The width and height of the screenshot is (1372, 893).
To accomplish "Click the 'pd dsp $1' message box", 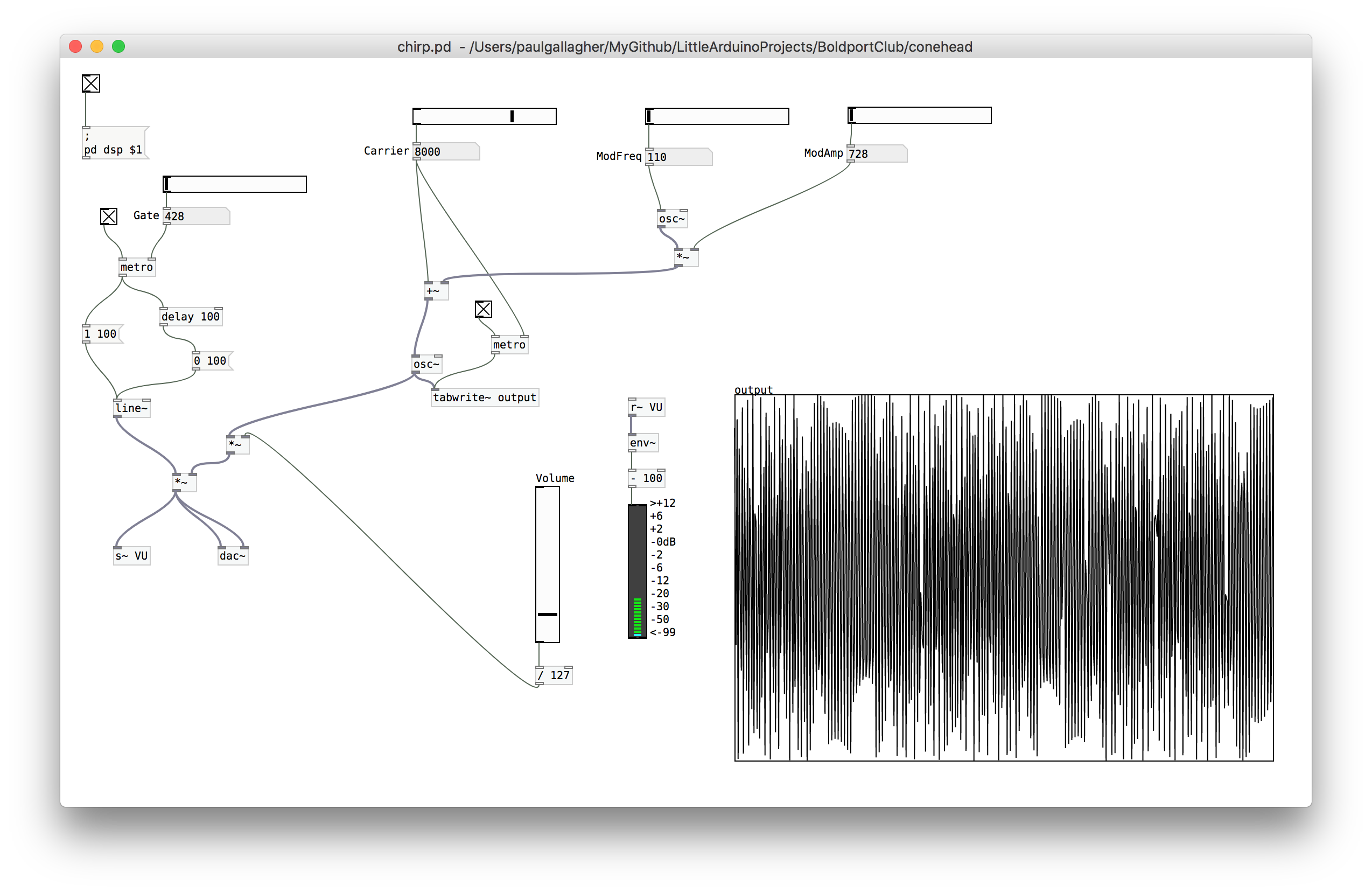I will coord(114,143).
